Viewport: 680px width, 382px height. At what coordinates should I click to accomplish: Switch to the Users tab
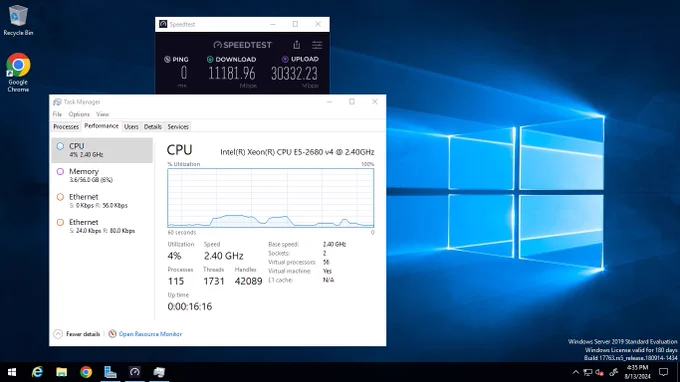point(131,127)
